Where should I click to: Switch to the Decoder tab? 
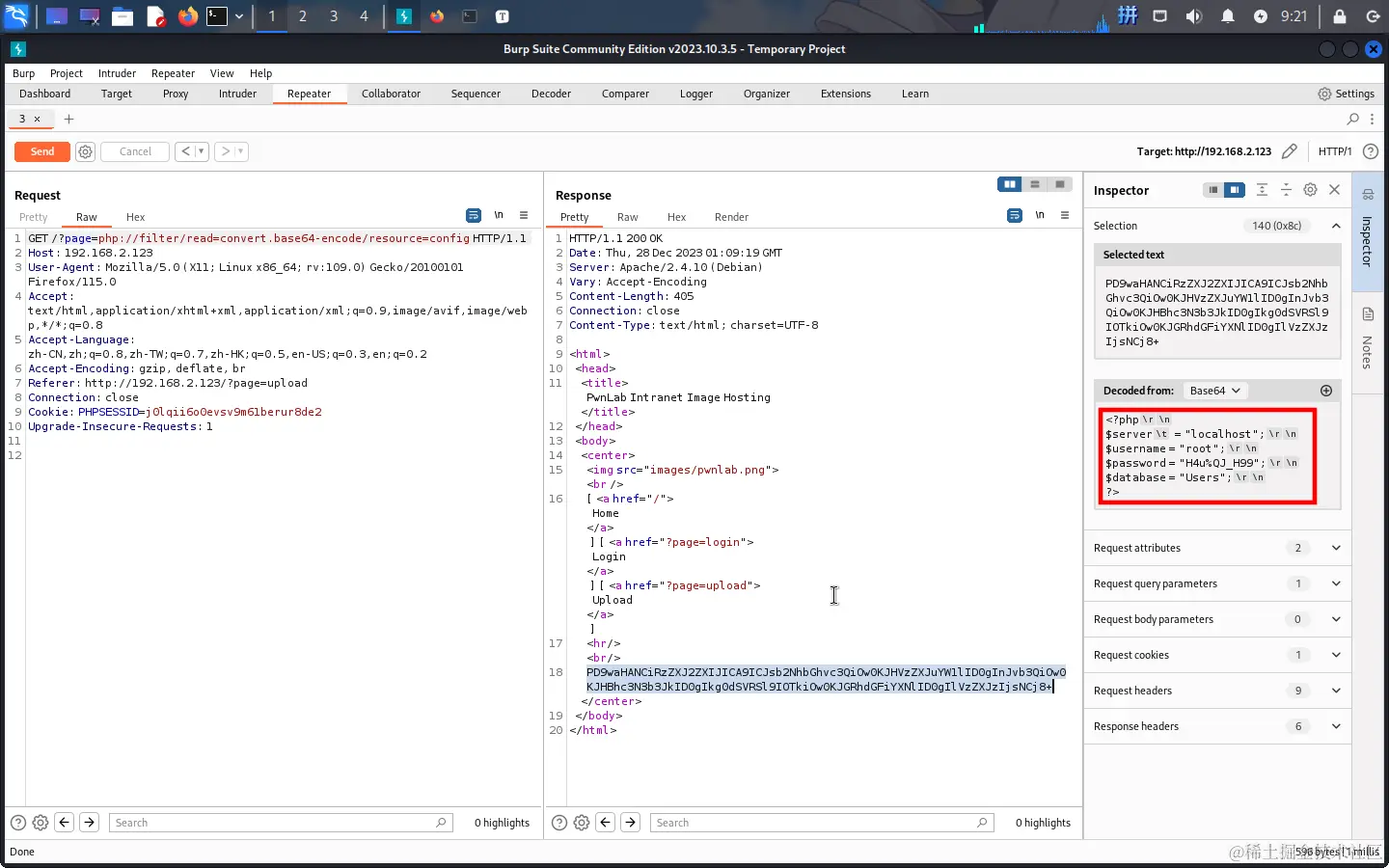[551, 94]
